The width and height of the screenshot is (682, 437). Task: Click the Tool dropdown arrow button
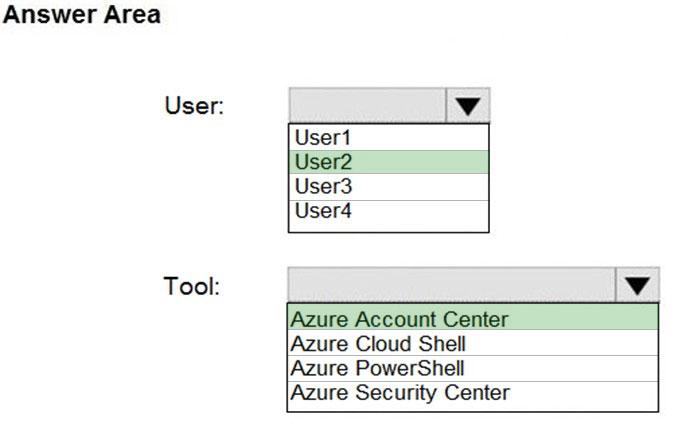click(x=638, y=285)
